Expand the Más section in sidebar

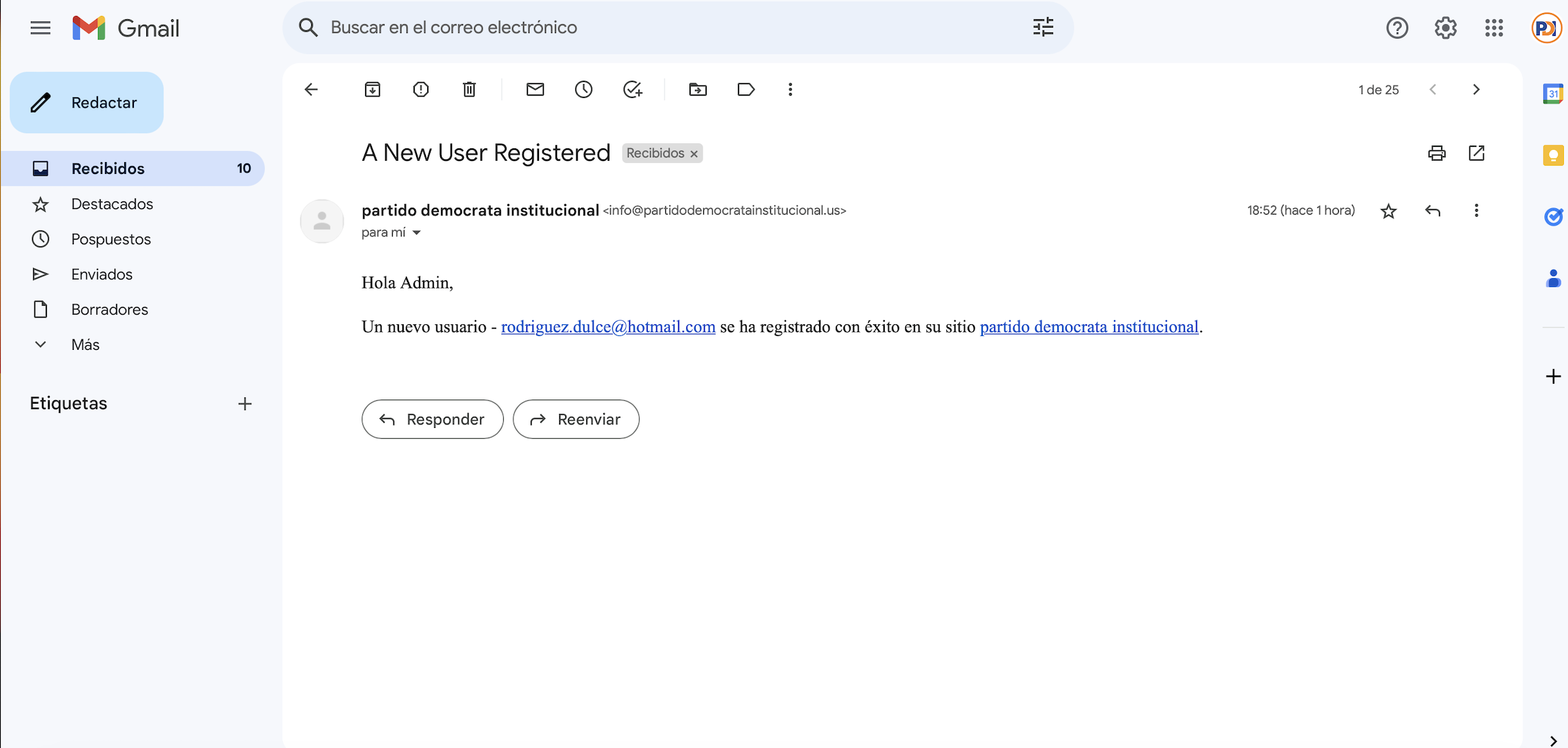tap(85, 344)
